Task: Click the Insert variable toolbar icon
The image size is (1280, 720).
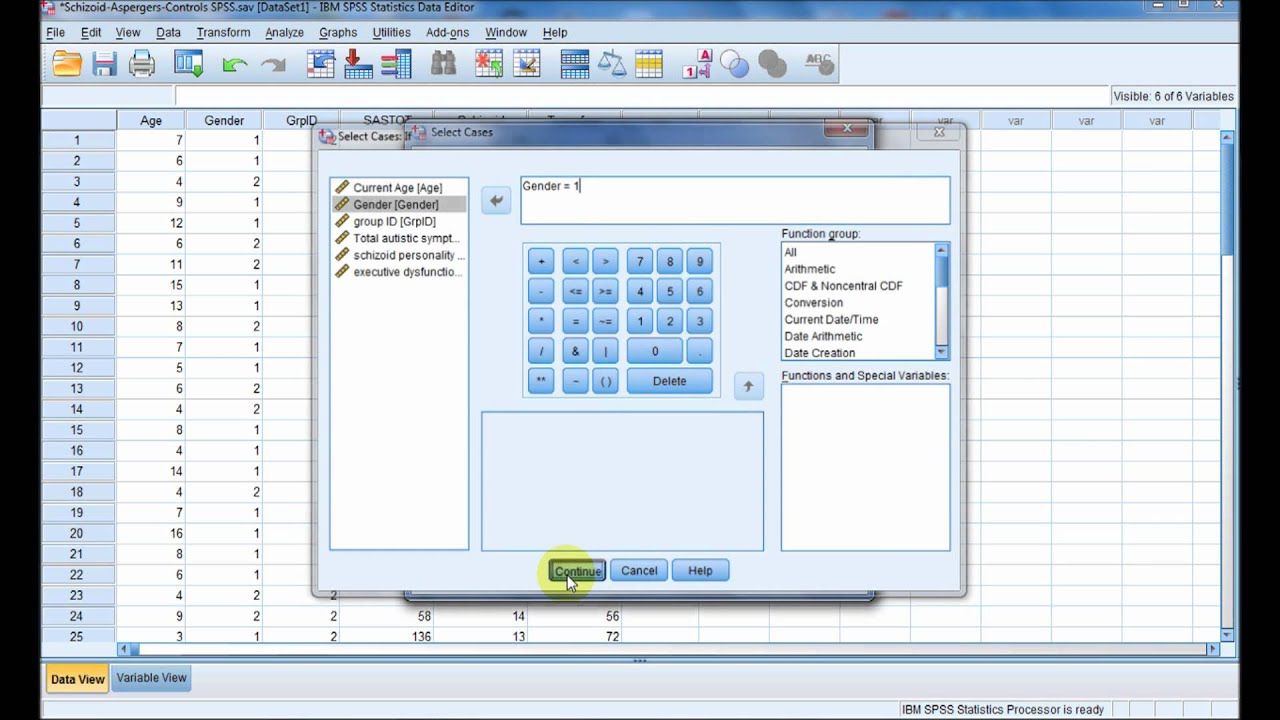Action: coord(527,65)
